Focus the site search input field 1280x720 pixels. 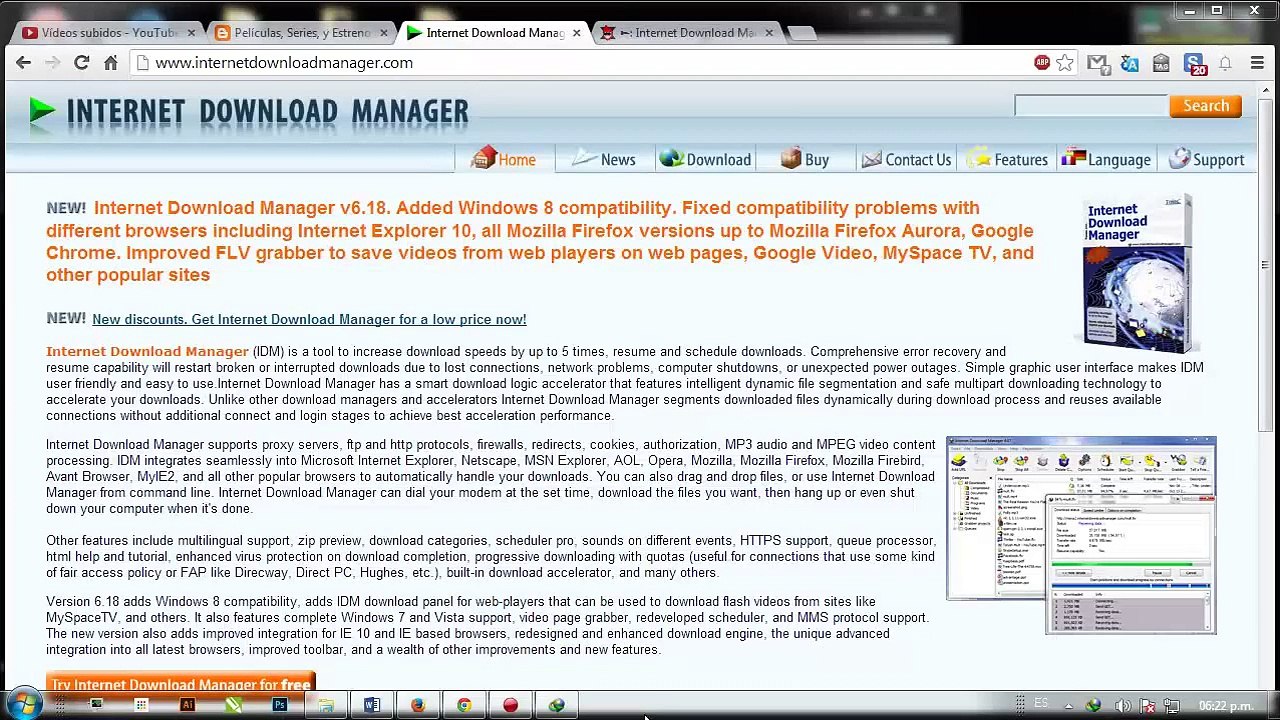[1091, 106]
